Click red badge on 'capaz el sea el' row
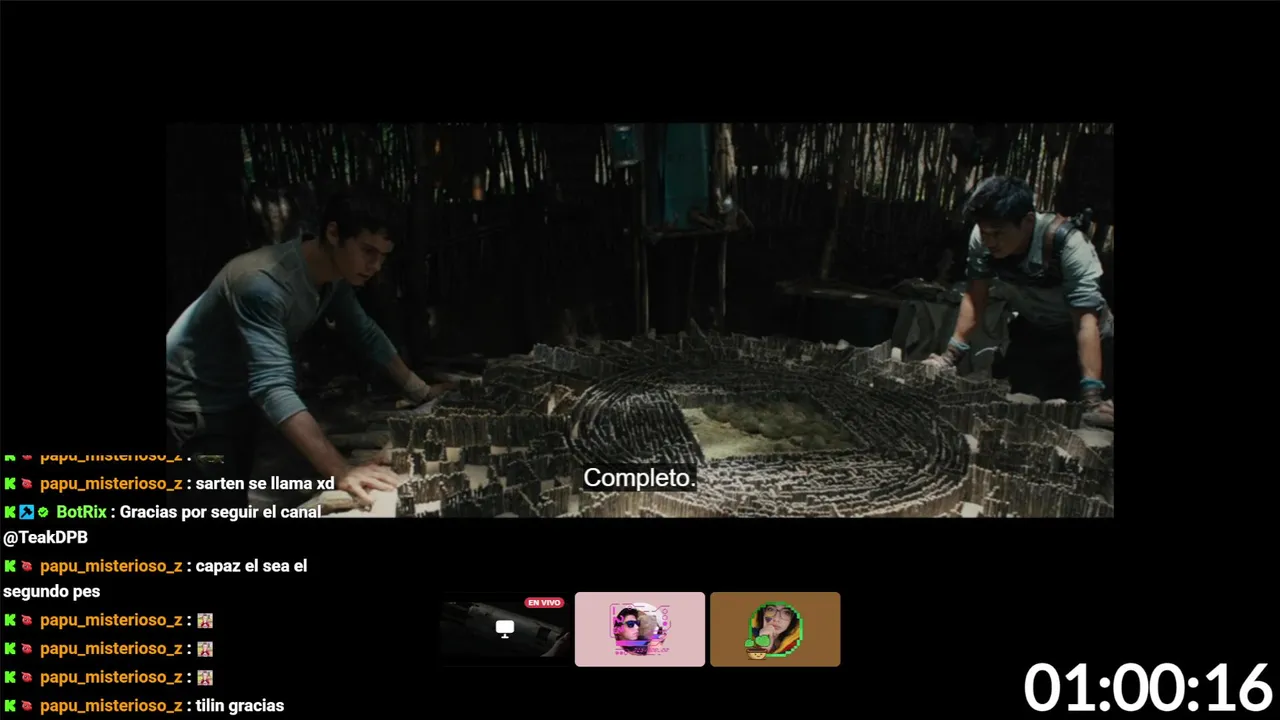This screenshot has height=720, width=1280. (27, 566)
